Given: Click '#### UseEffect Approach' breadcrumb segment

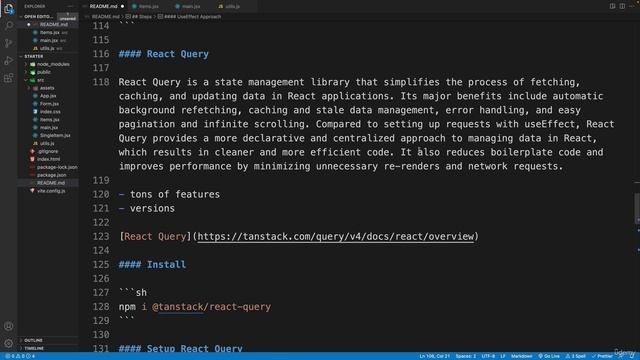Looking at the screenshot, I should click(189, 17).
